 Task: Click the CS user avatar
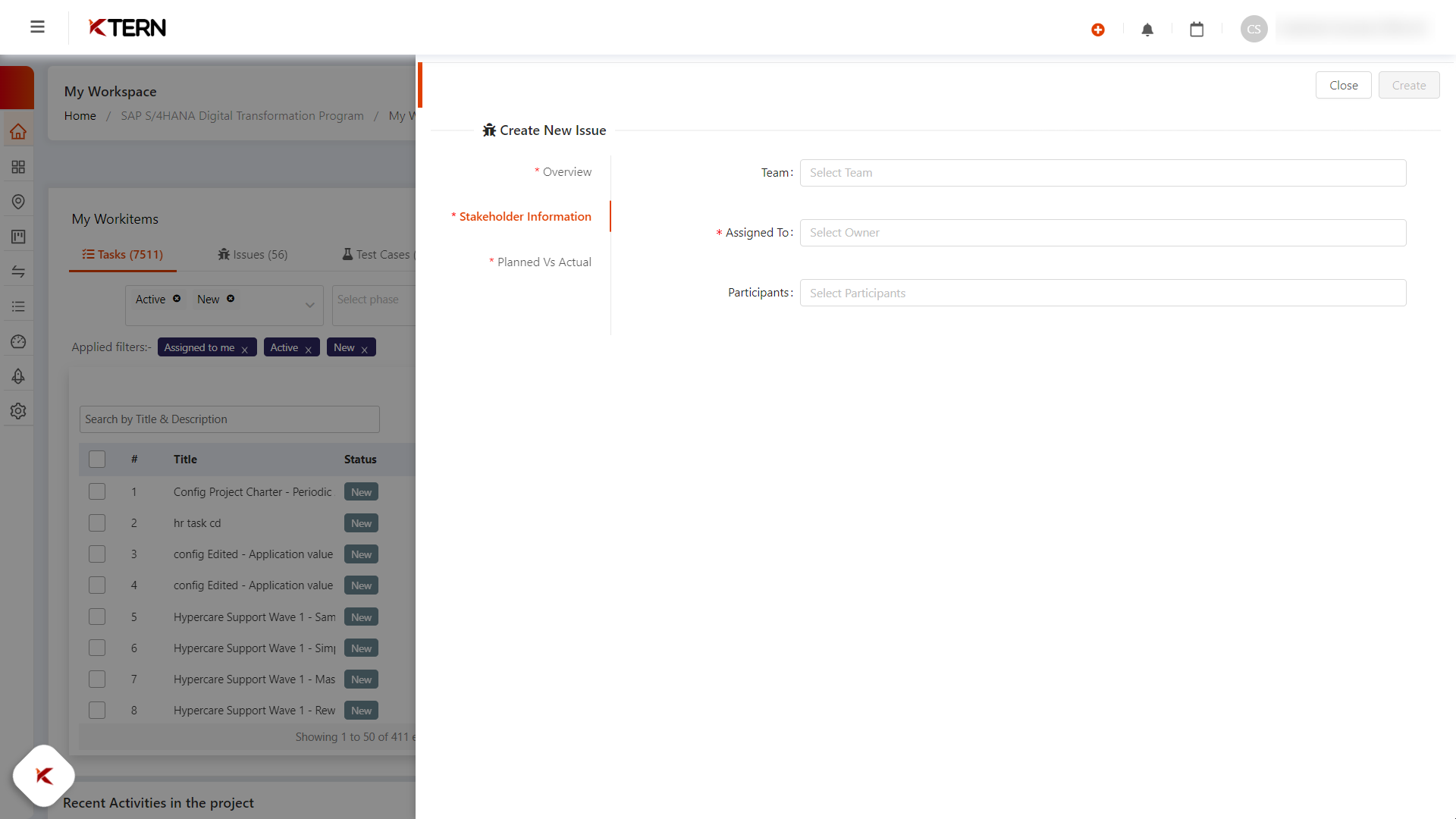(x=1254, y=29)
